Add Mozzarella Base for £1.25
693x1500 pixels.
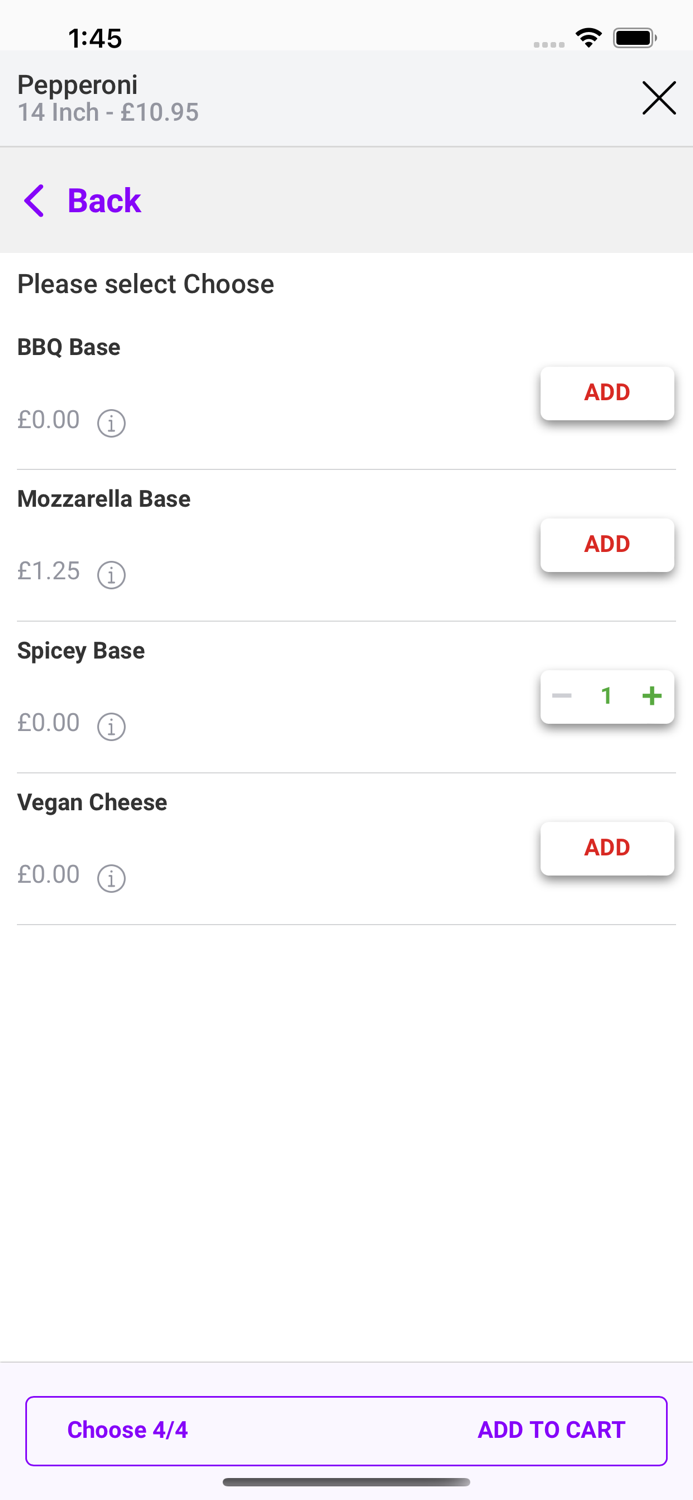coord(607,545)
